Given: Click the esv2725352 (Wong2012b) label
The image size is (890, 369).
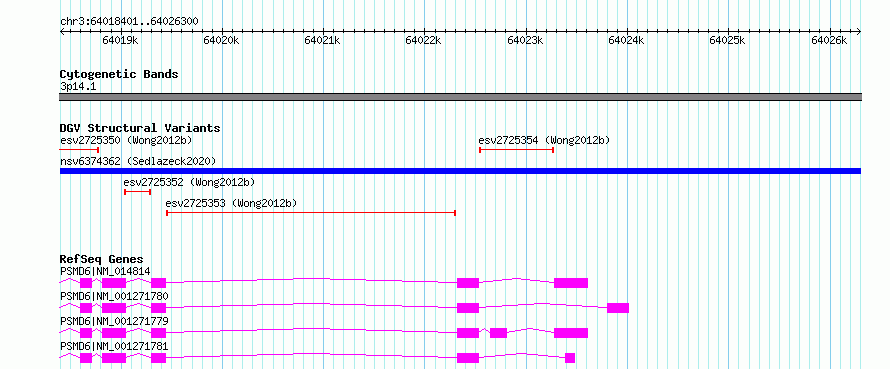Looking at the screenshot, I should click(189, 182).
